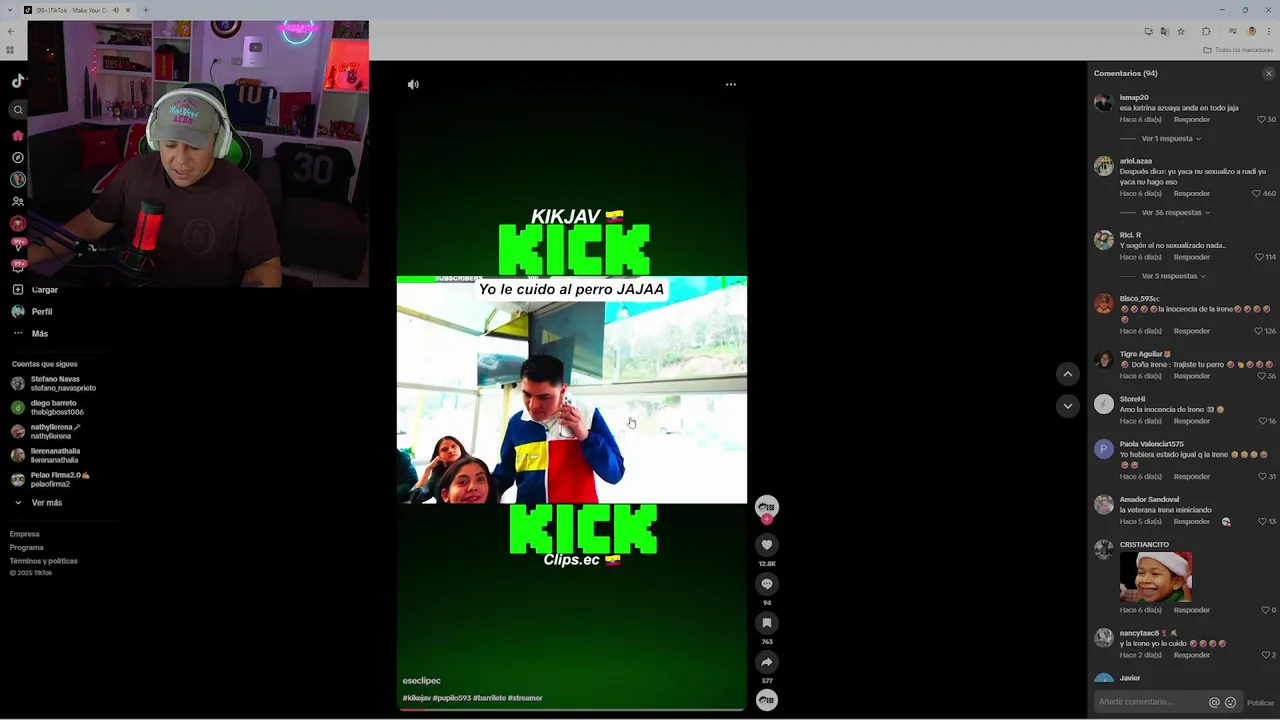Open a new Chrome tab with plus button
The image size is (1280, 720).
click(146, 10)
